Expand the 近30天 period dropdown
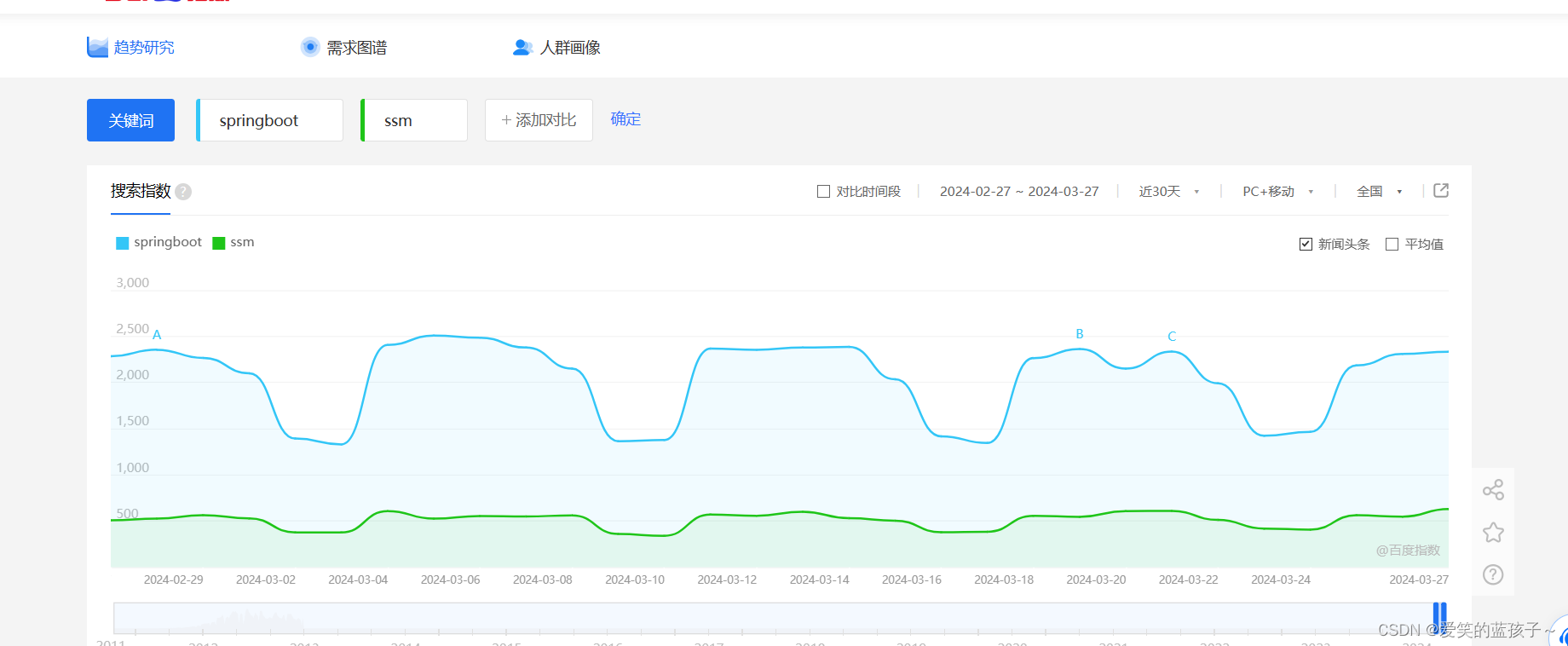 [1169, 192]
